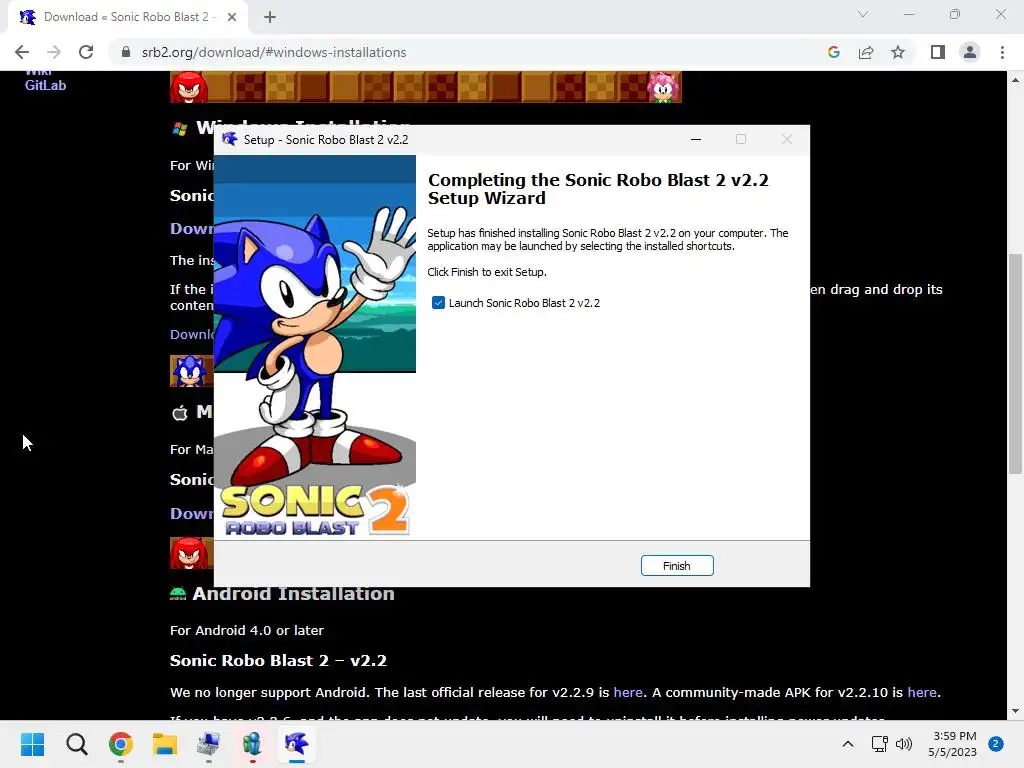This screenshot has height=768, width=1024.
Task: Click the blue figure taskbar icon
Action: (x=252, y=744)
